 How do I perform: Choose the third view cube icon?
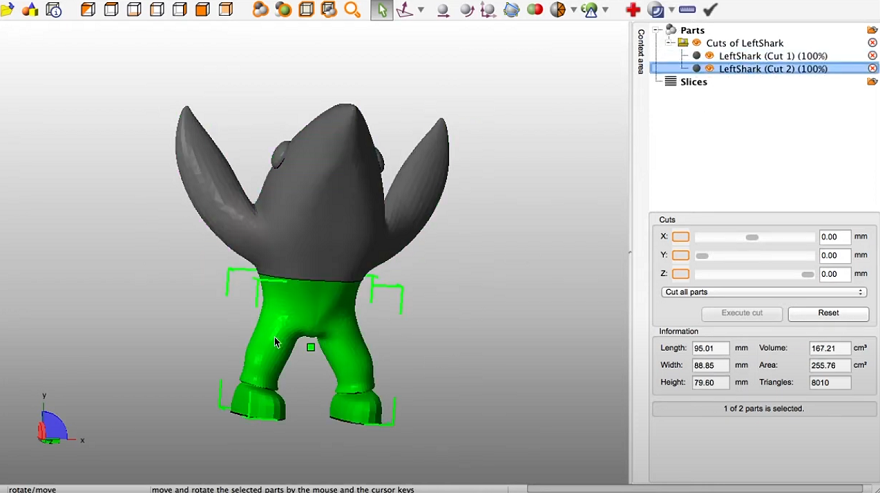(134, 10)
